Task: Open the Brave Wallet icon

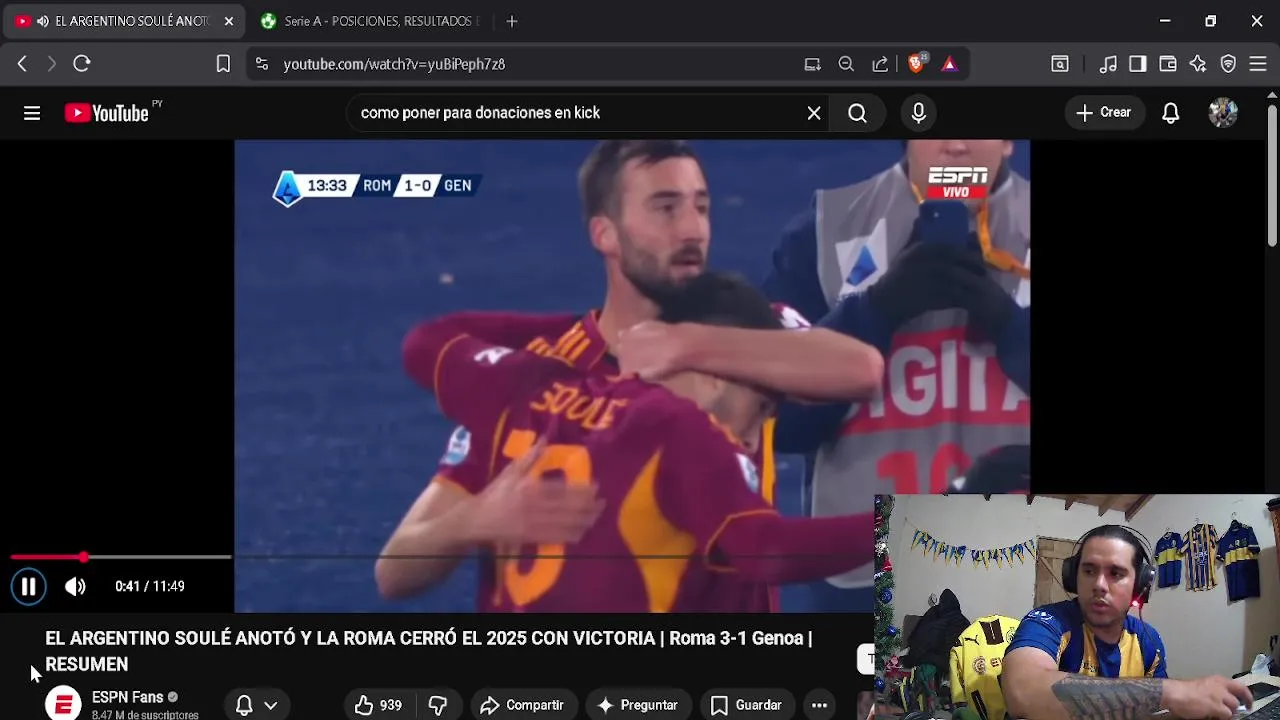Action: click(x=1168, y=64)
